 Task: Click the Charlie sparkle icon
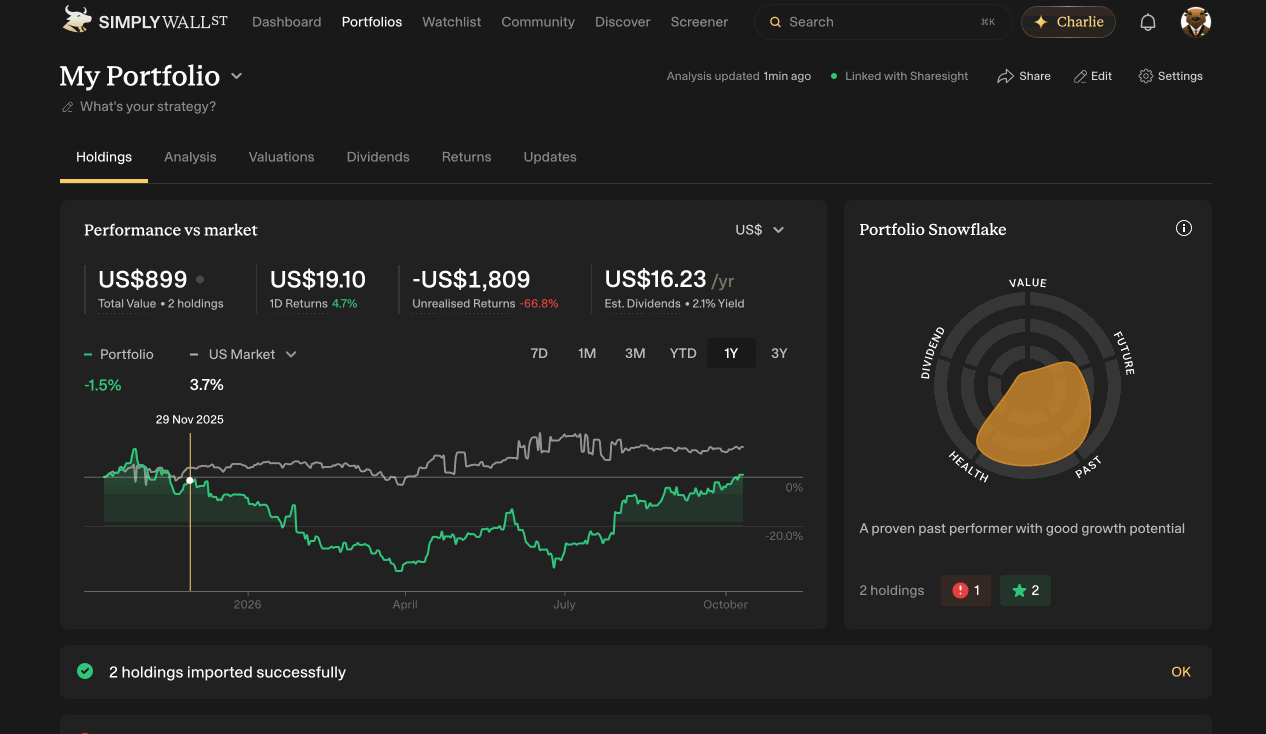[1040, 22]
